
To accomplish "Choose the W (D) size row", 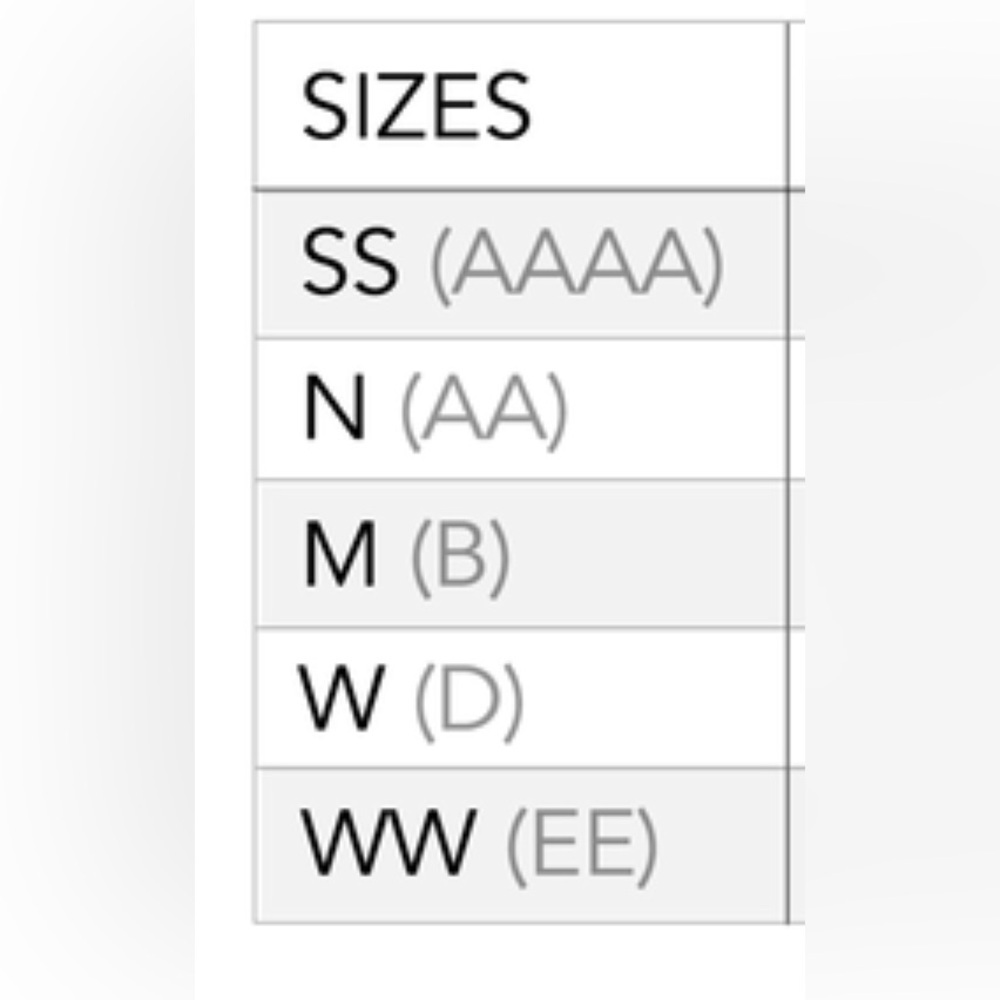I will pyautogui.click(x=520, y=698).
